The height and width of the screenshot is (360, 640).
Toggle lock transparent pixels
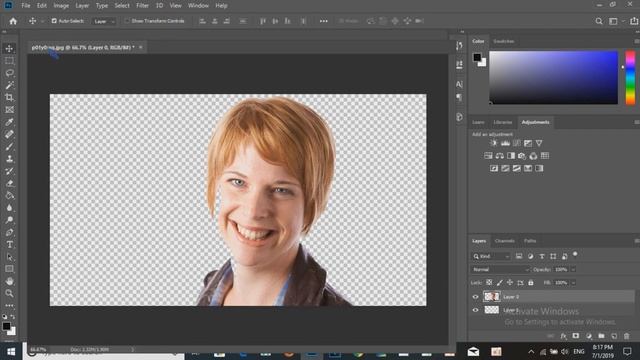[489, 282]
